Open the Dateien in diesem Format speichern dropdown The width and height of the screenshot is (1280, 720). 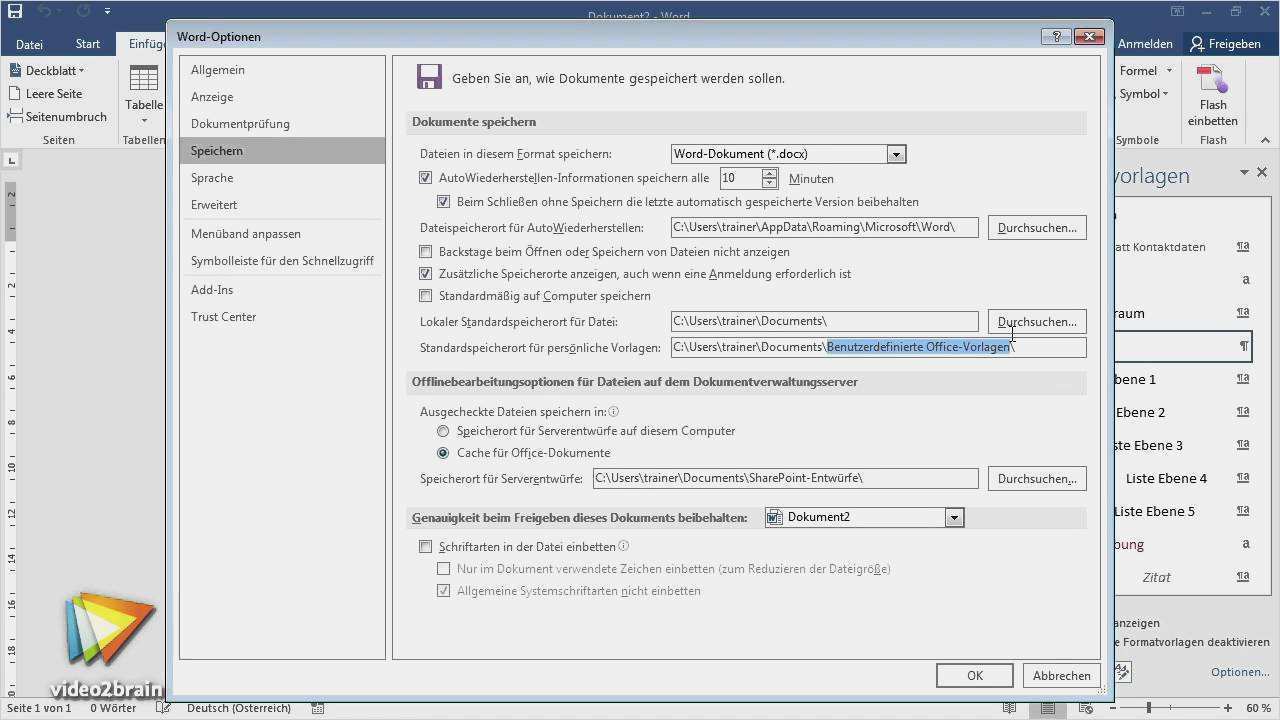(x=896, y=154)
